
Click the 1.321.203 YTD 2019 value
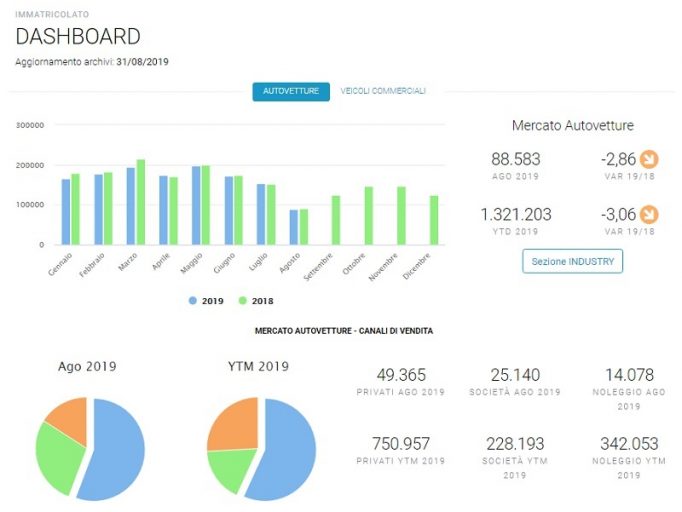[x=516, y=214]
